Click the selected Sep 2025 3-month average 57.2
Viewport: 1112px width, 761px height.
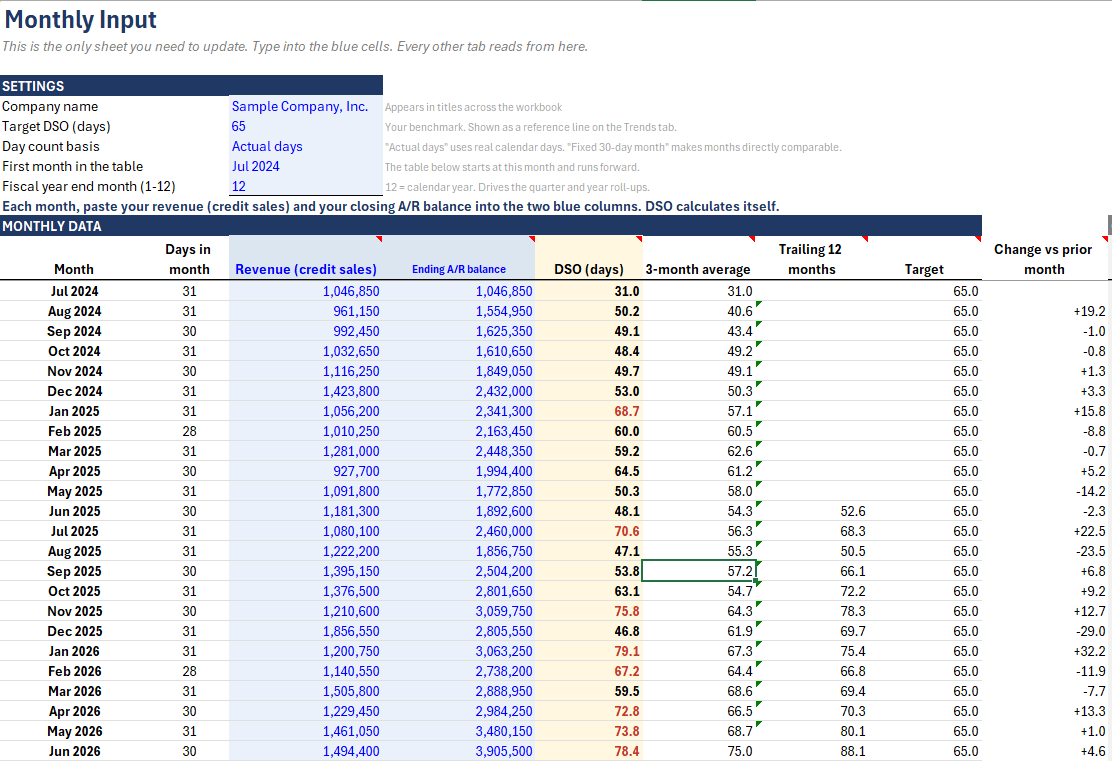699,571
